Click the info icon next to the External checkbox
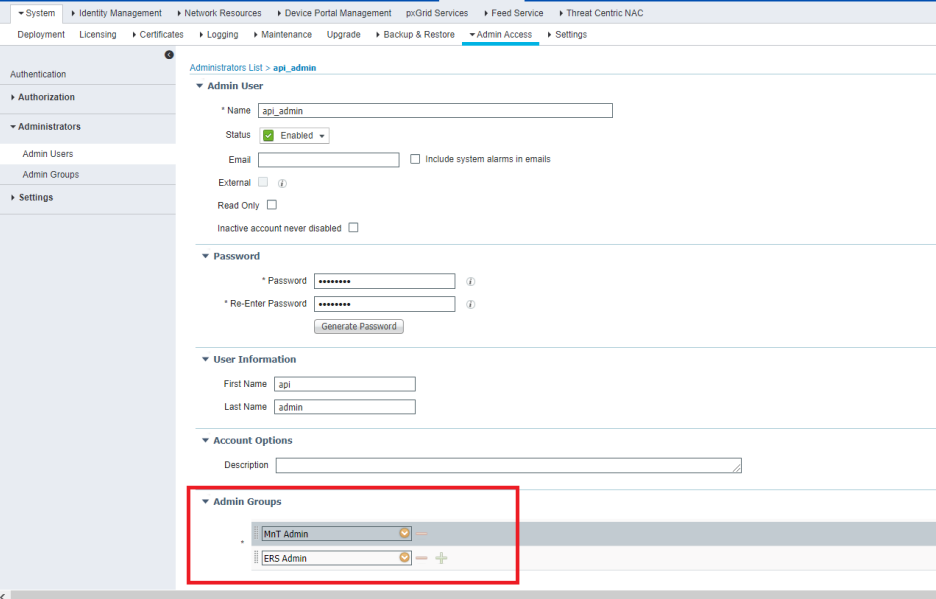Image resolution: width=936 pixels, height=599 pixels. (281, 183)
